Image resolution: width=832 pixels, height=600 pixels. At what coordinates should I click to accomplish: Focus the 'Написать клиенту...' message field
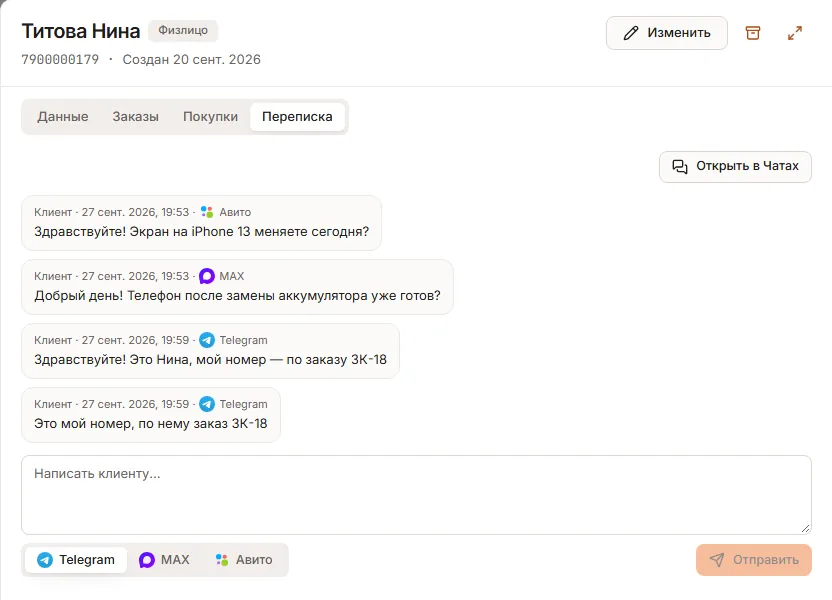click(416, 494)
